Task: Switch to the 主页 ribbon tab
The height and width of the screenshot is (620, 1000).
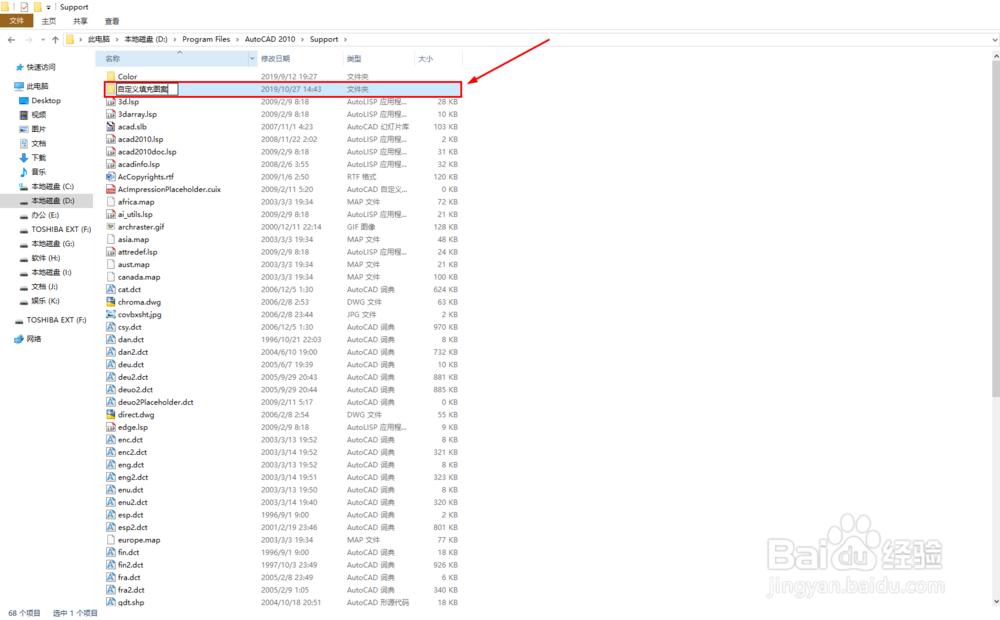Action: (48, 21)
